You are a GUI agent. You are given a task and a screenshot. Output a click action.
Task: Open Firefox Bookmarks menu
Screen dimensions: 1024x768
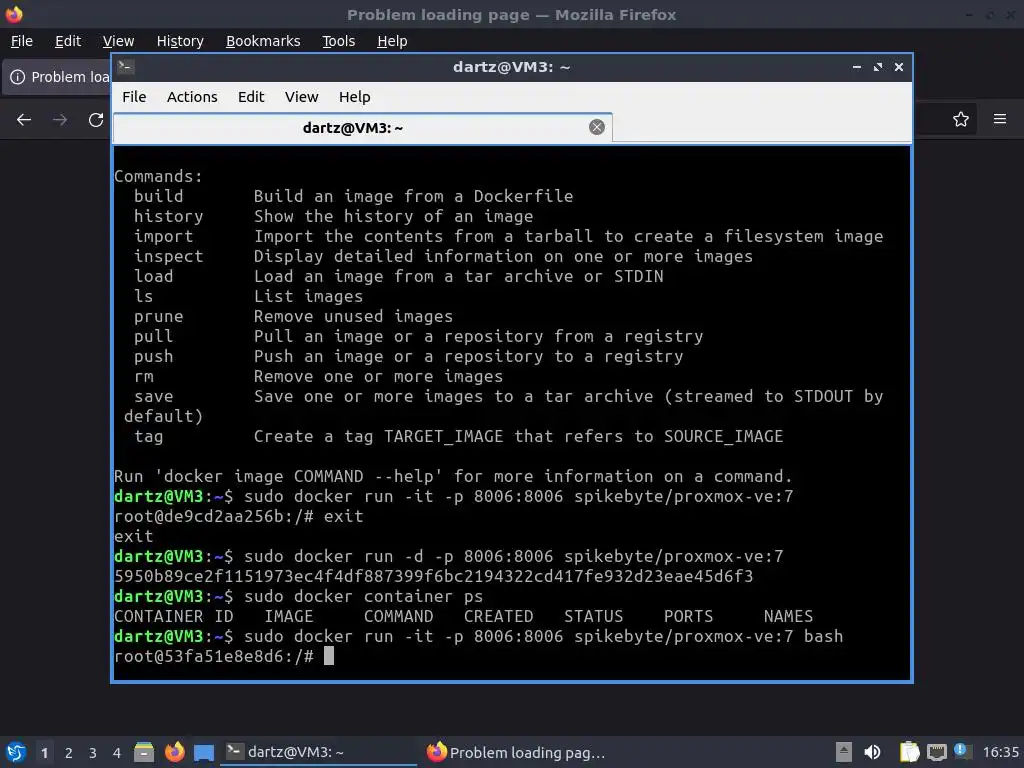263,41
